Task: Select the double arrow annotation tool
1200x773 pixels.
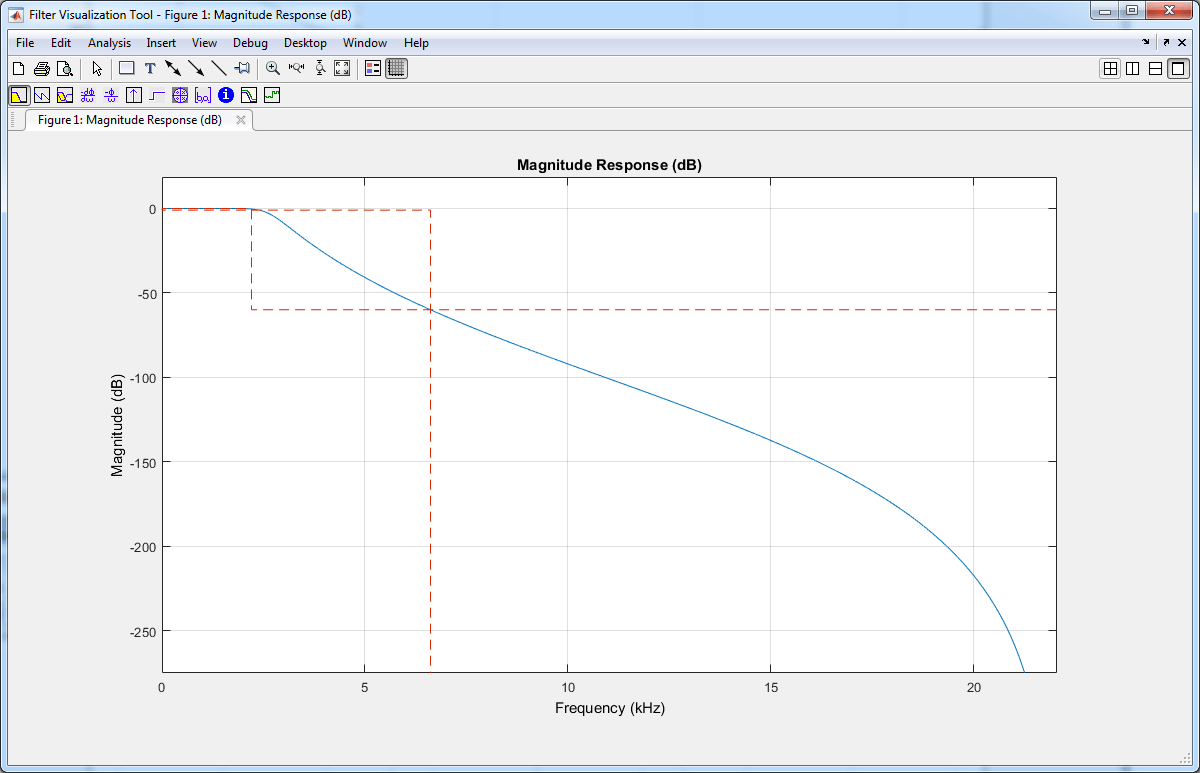Action: pos(173,69)
